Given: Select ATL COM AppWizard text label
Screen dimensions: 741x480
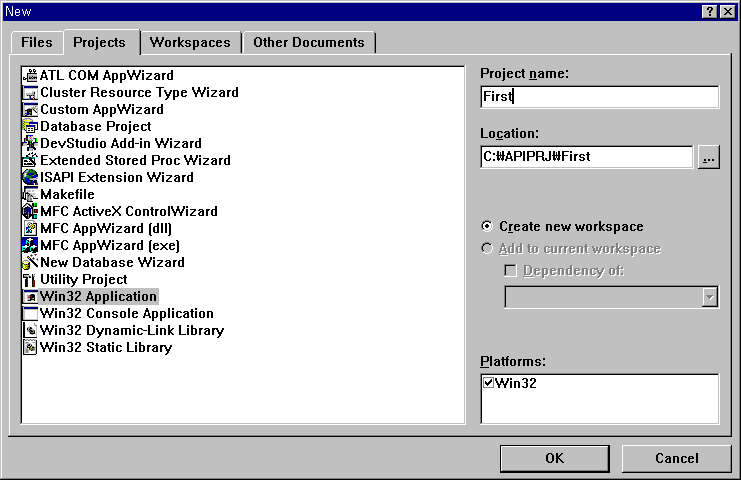Looking at the screenshot, I should [107, 76].
